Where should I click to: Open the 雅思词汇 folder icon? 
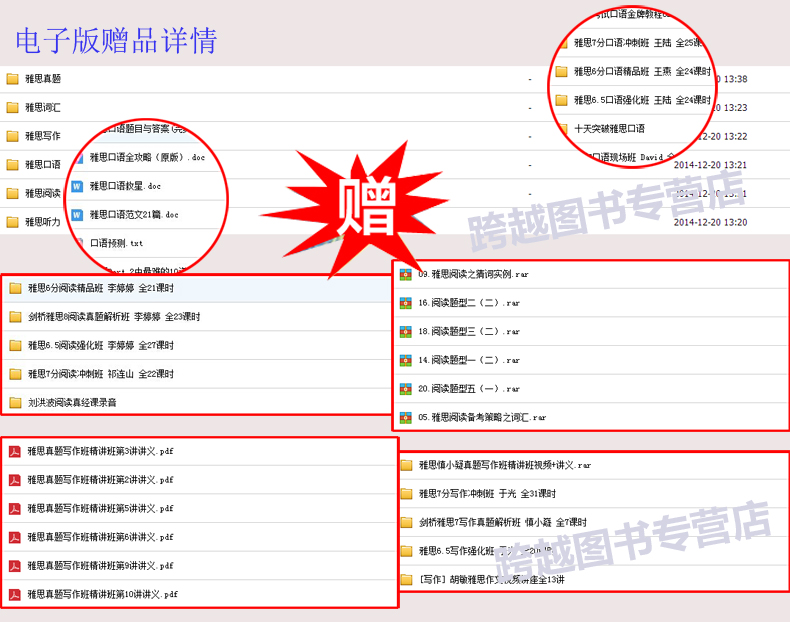pyautogui.click(x=13, y=107)
